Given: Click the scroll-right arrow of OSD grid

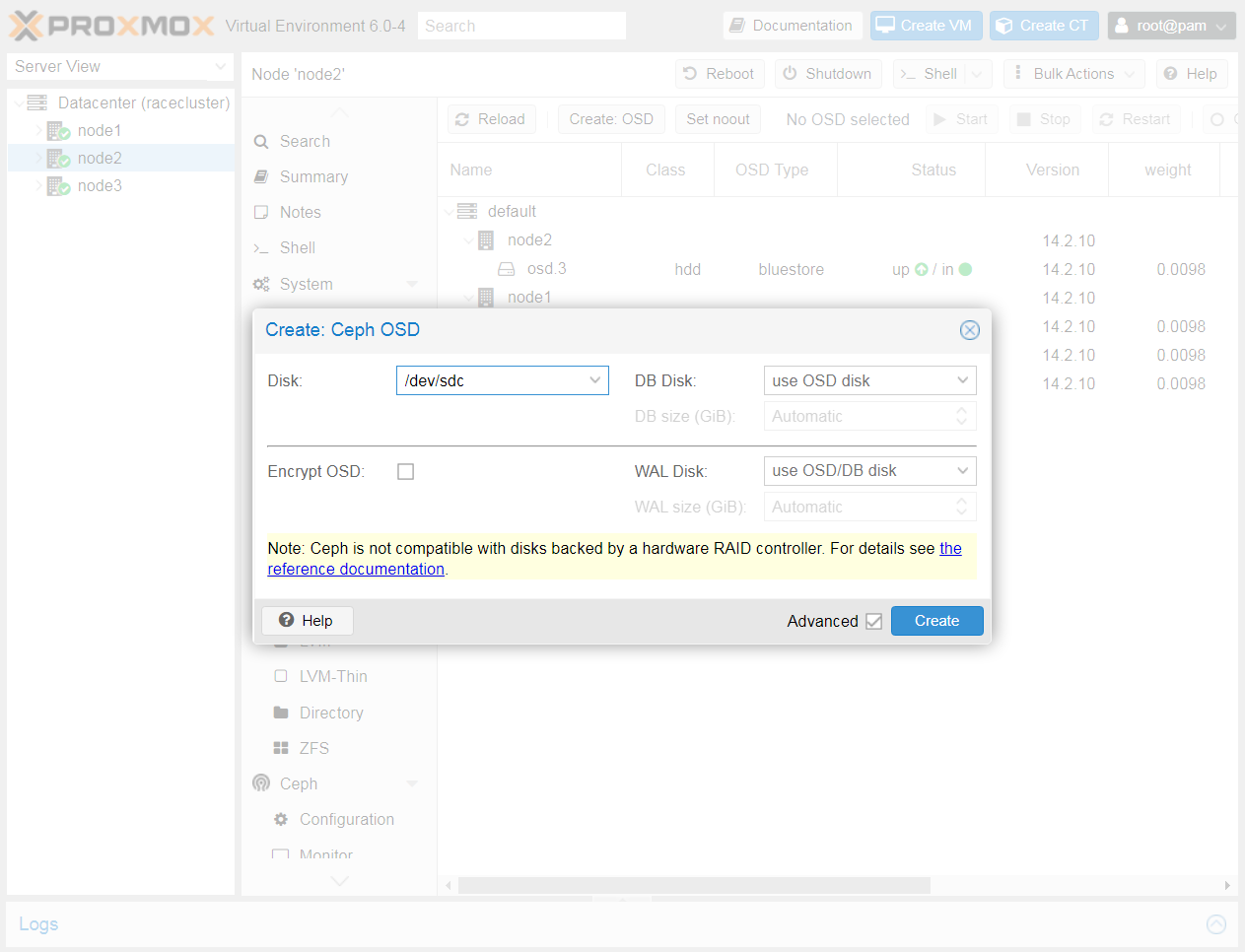Looking at the screenshot, I should point(1227,885).
